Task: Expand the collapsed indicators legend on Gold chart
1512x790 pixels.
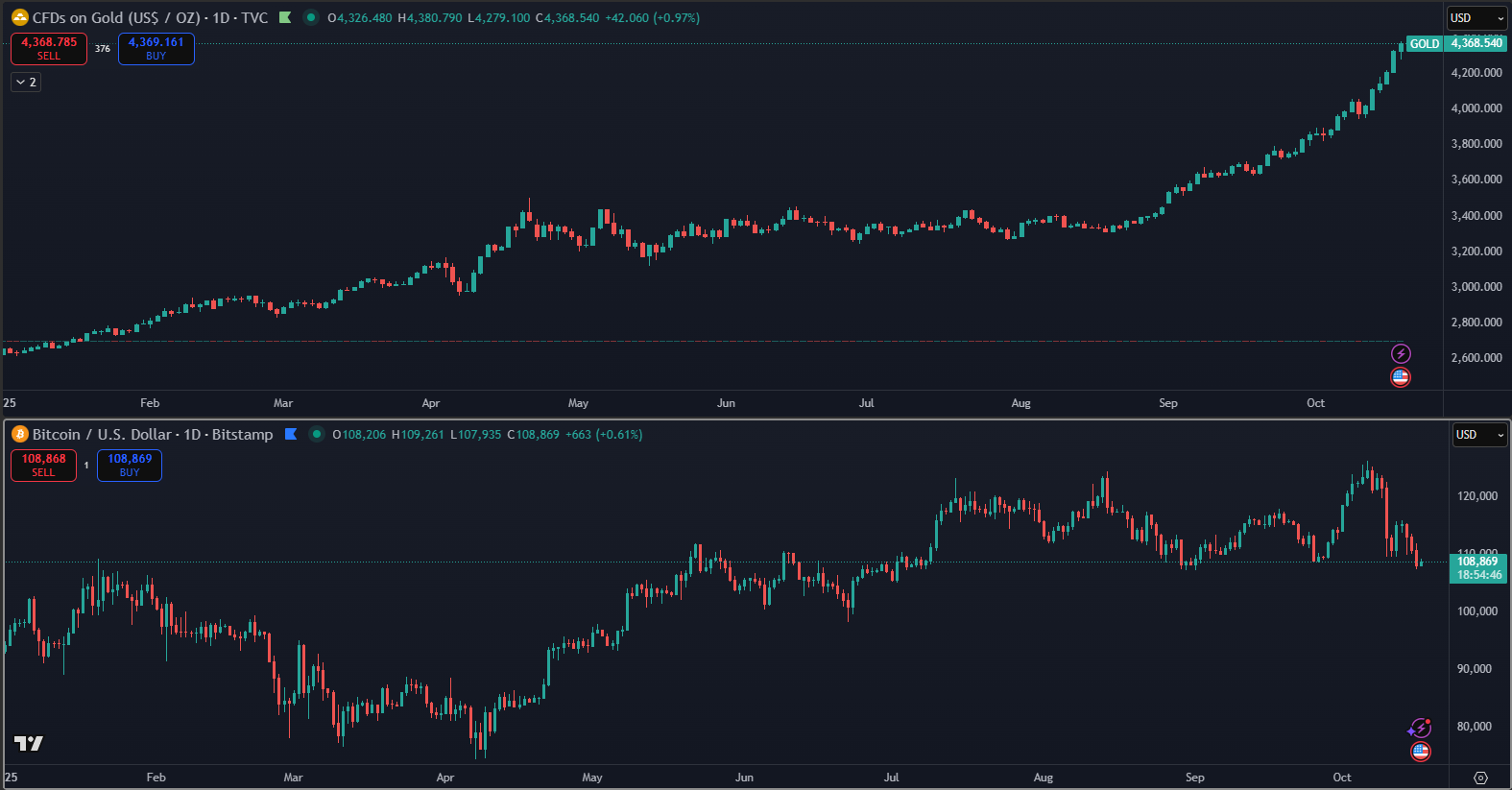Action: coord(26,83)
